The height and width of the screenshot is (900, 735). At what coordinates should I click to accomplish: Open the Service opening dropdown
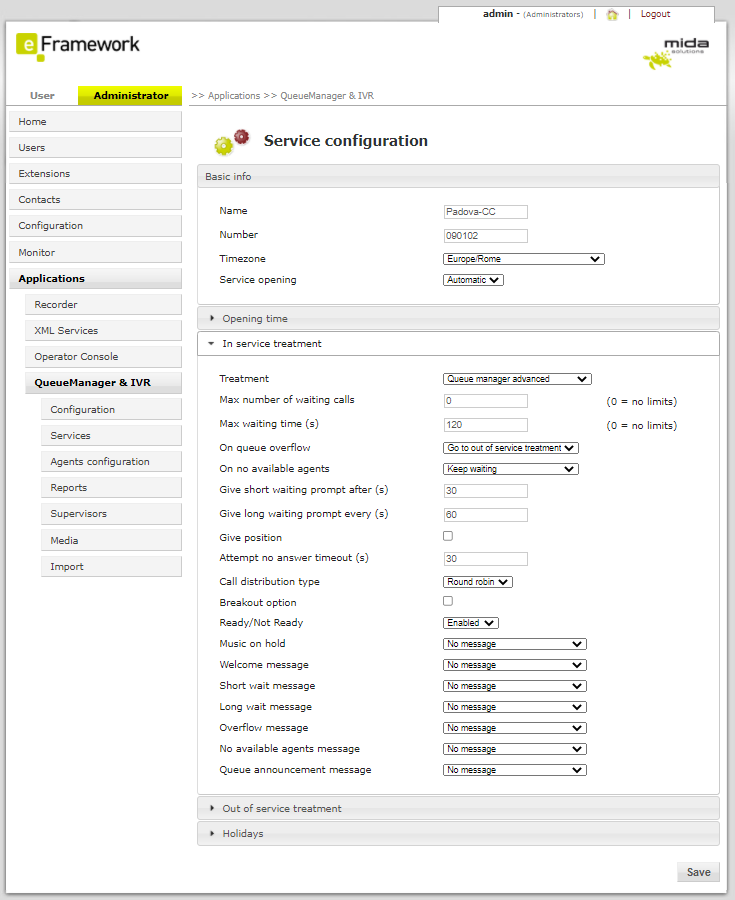point(473,280)
